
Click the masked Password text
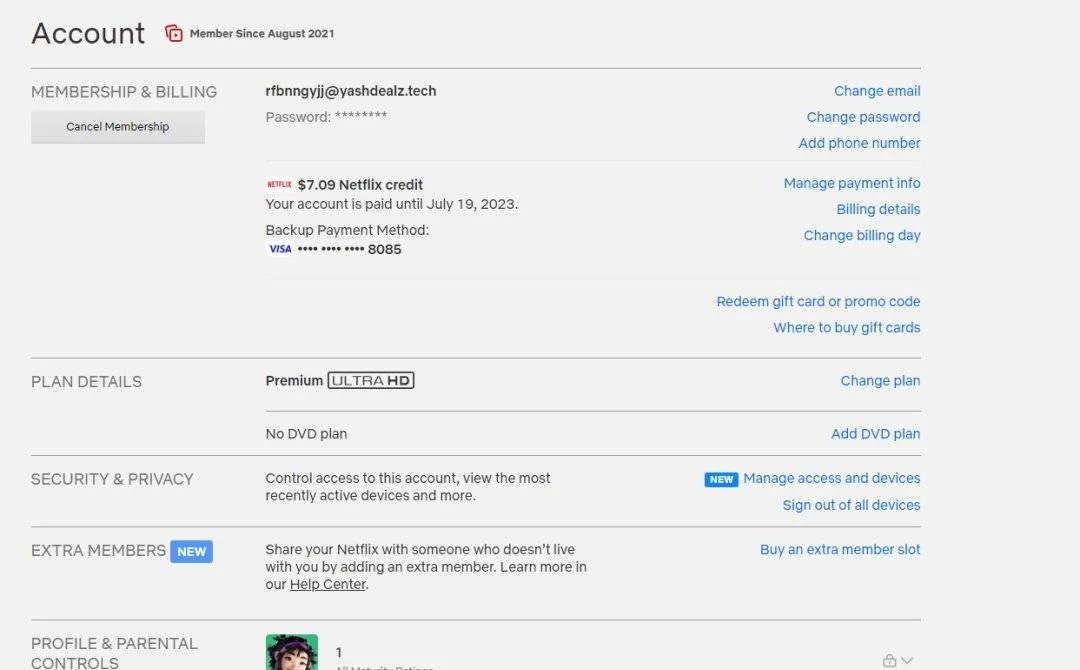click(x=326, y=117)
